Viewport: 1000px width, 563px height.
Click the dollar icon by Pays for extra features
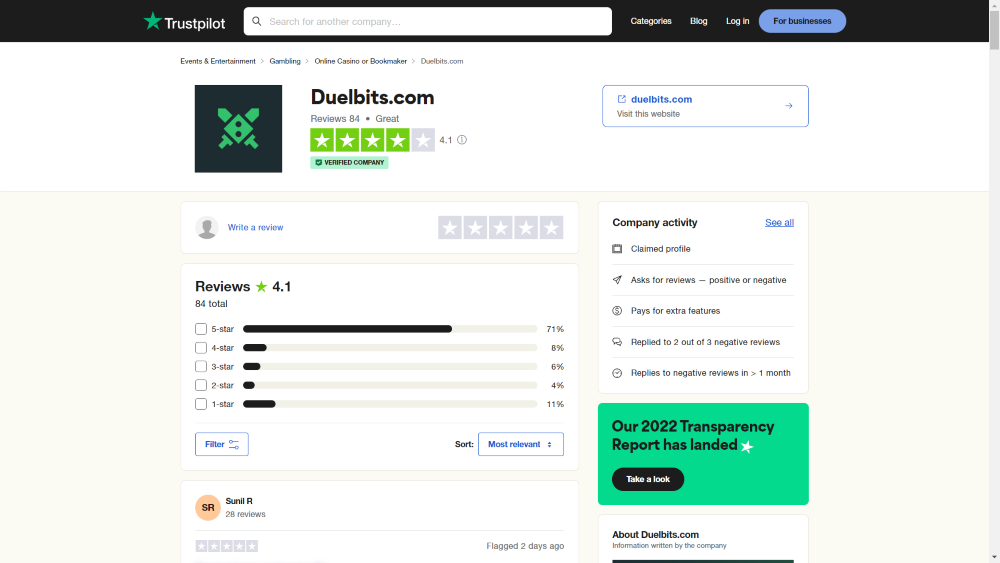617,311
